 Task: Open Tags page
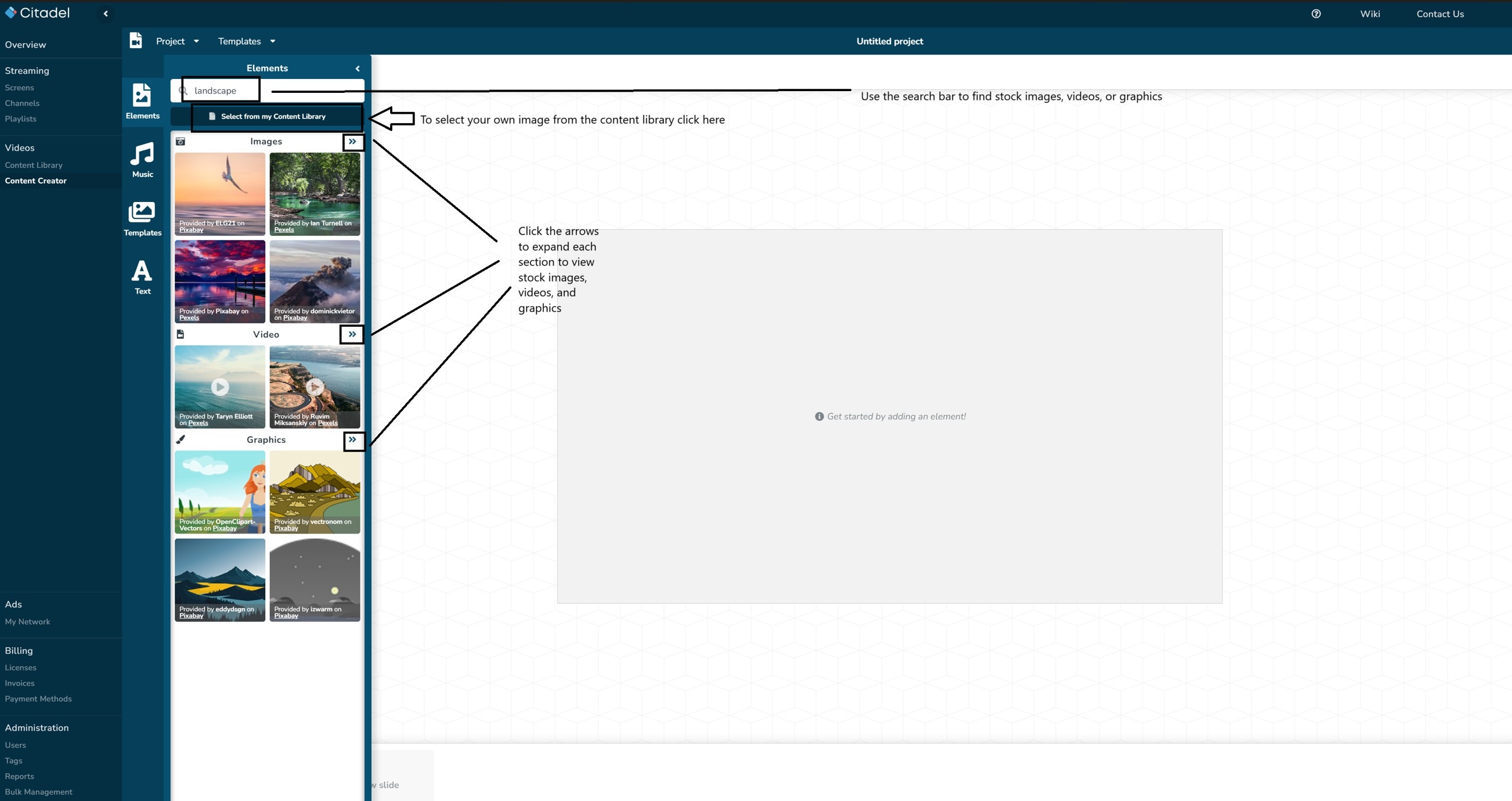(x=13, y=760)
